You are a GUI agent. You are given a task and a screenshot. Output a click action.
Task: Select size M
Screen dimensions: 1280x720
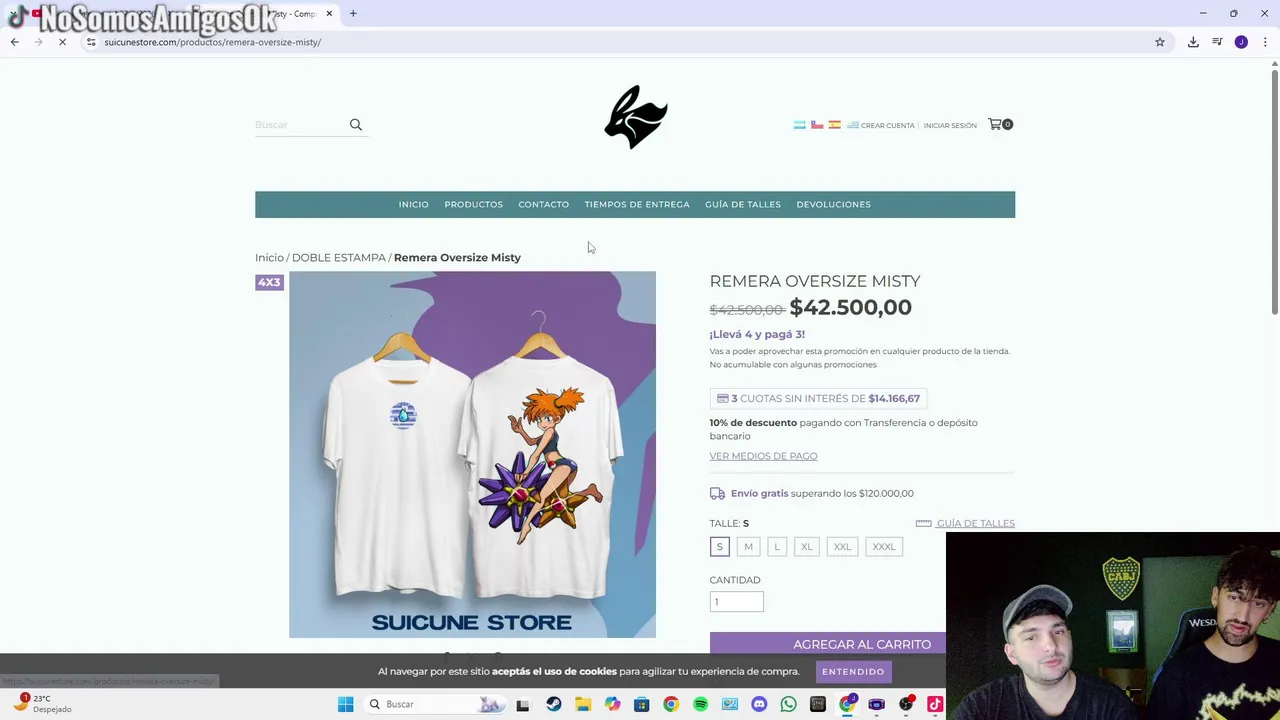click(x=748, y=547)
